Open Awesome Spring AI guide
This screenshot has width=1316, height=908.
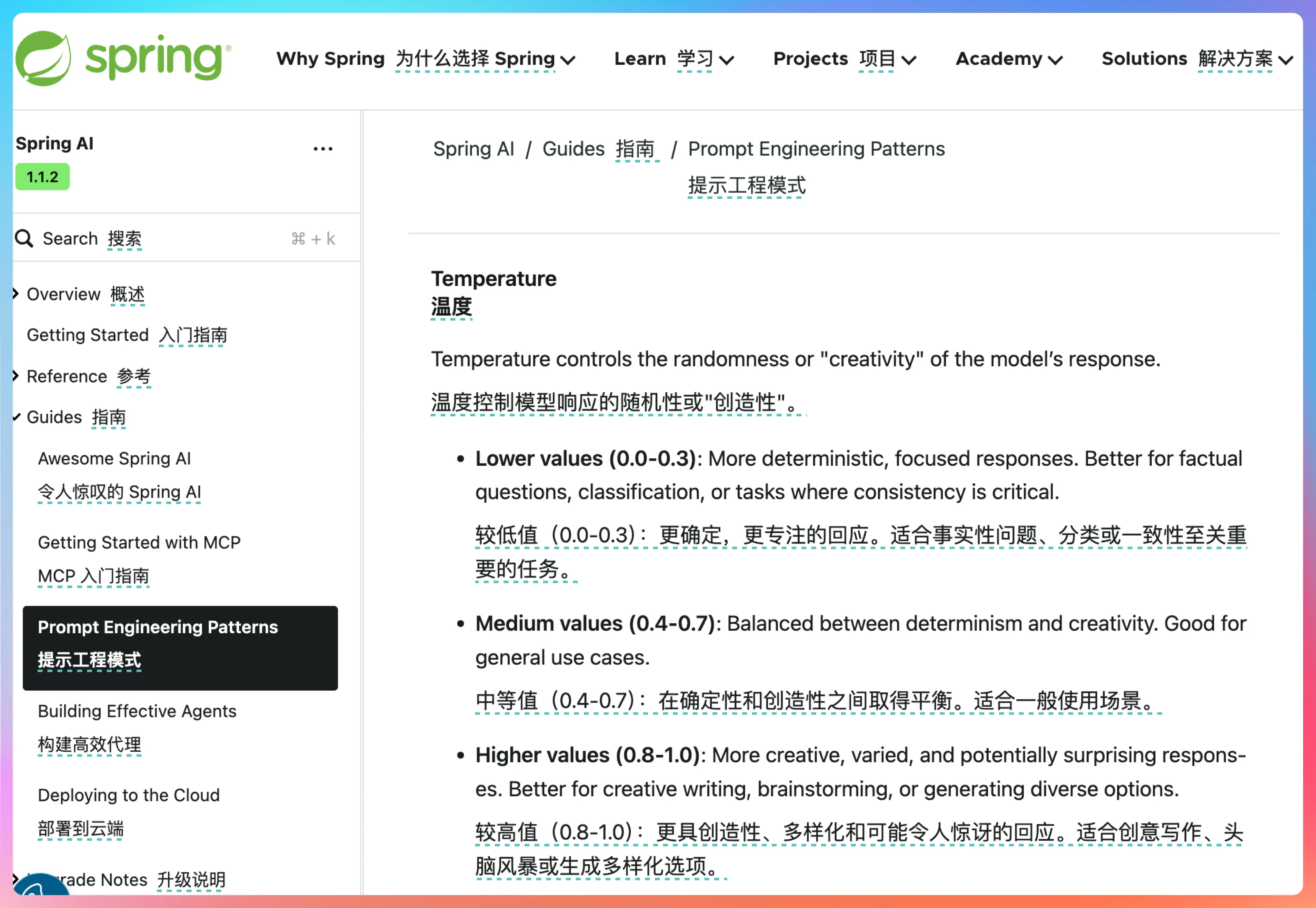pos(115,459)
